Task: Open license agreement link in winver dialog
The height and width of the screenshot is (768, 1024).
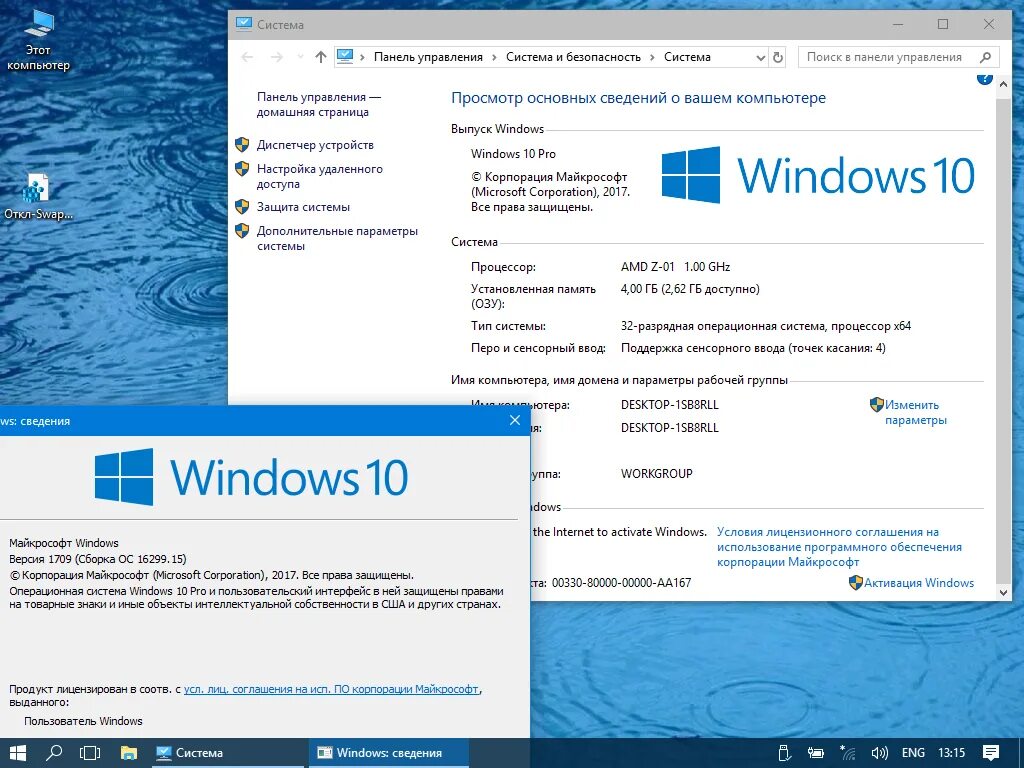Action: 331,689
